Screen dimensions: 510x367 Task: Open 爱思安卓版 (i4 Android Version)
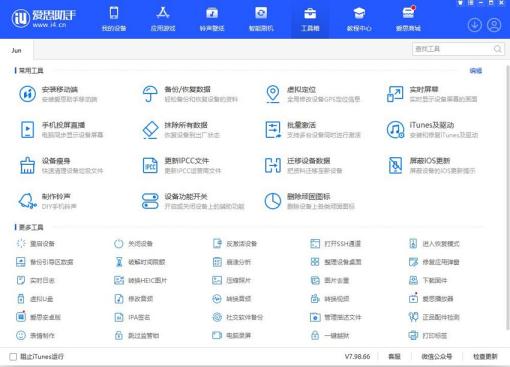tap(39, 317)
